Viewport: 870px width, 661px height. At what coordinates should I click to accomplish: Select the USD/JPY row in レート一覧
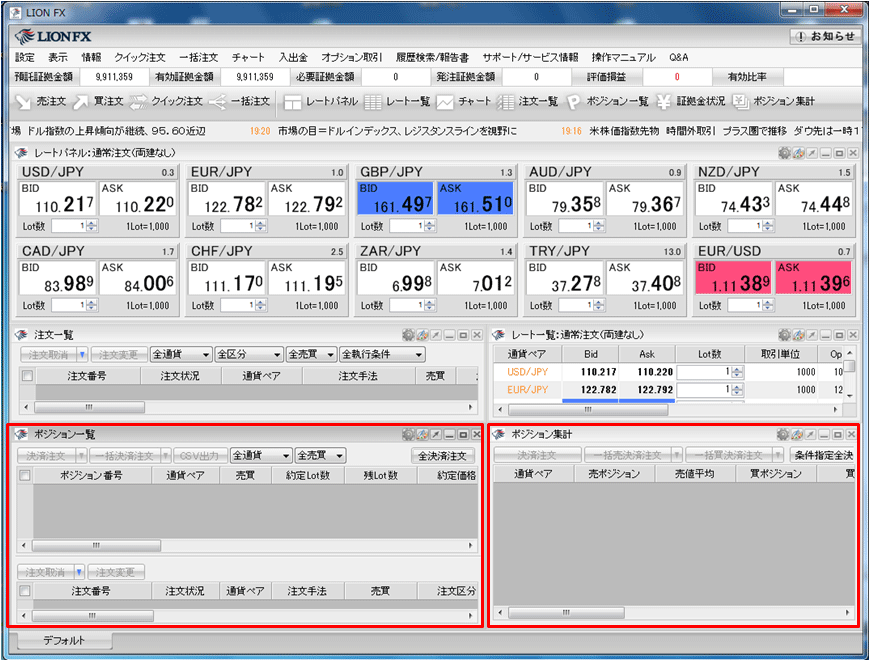(668, 372)
